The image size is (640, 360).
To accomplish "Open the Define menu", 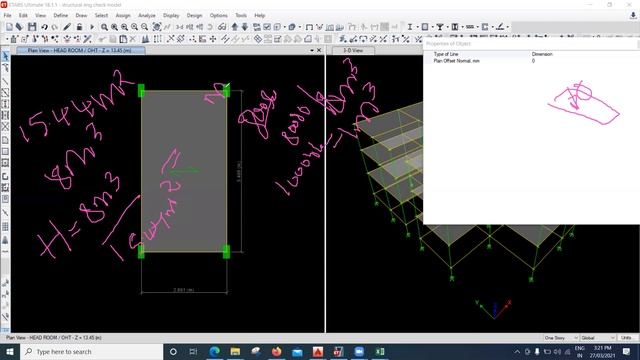I will pos(60,16).
